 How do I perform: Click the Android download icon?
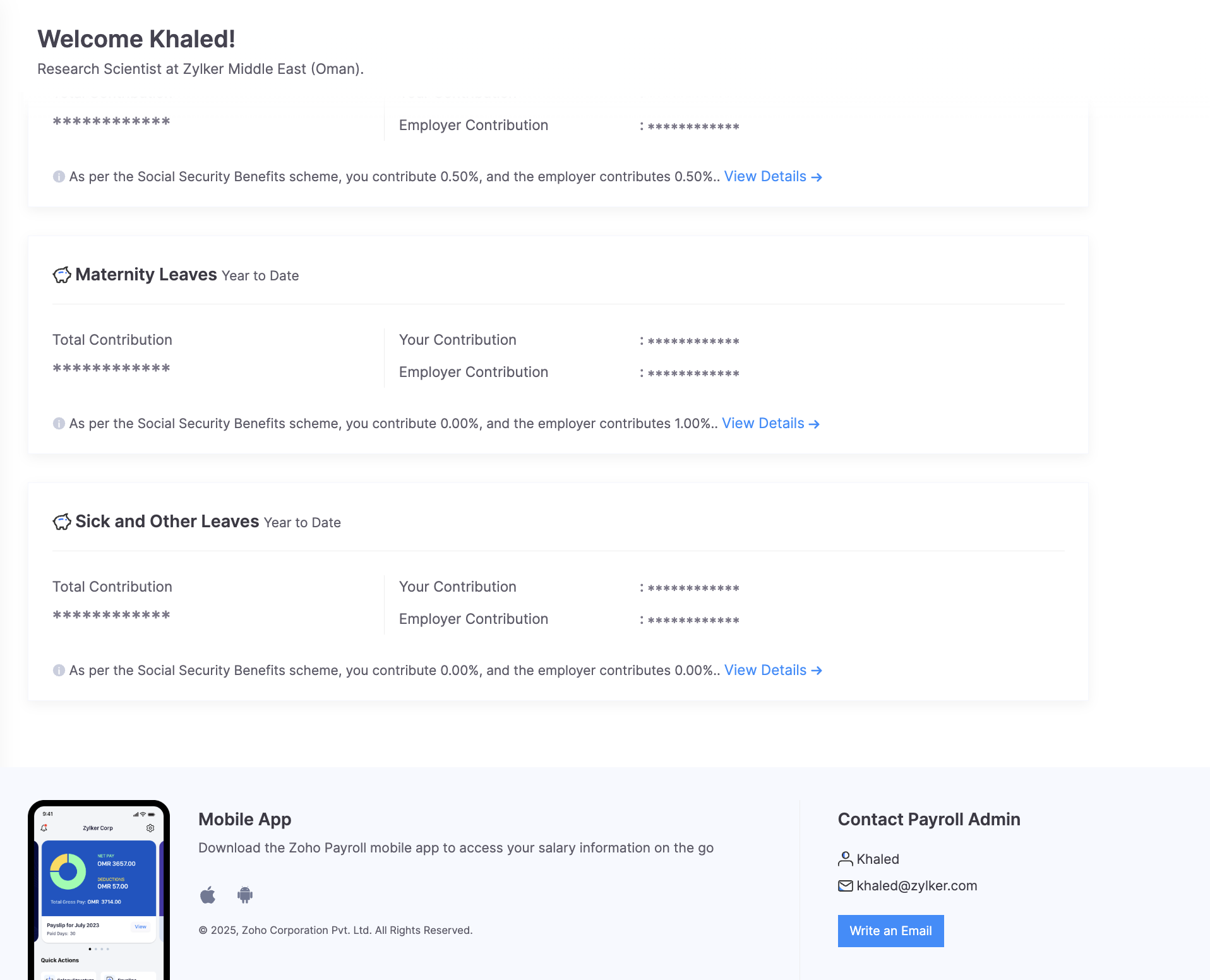[245, 895]
